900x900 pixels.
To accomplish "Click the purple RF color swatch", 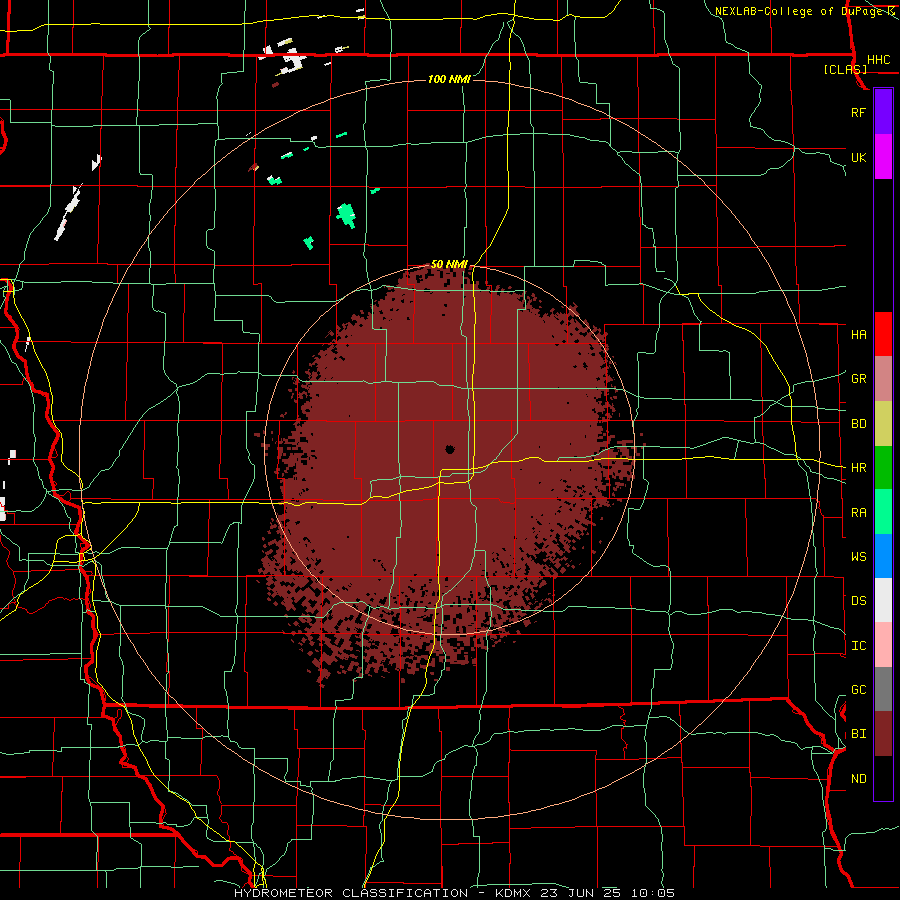I will pos(883,112).
